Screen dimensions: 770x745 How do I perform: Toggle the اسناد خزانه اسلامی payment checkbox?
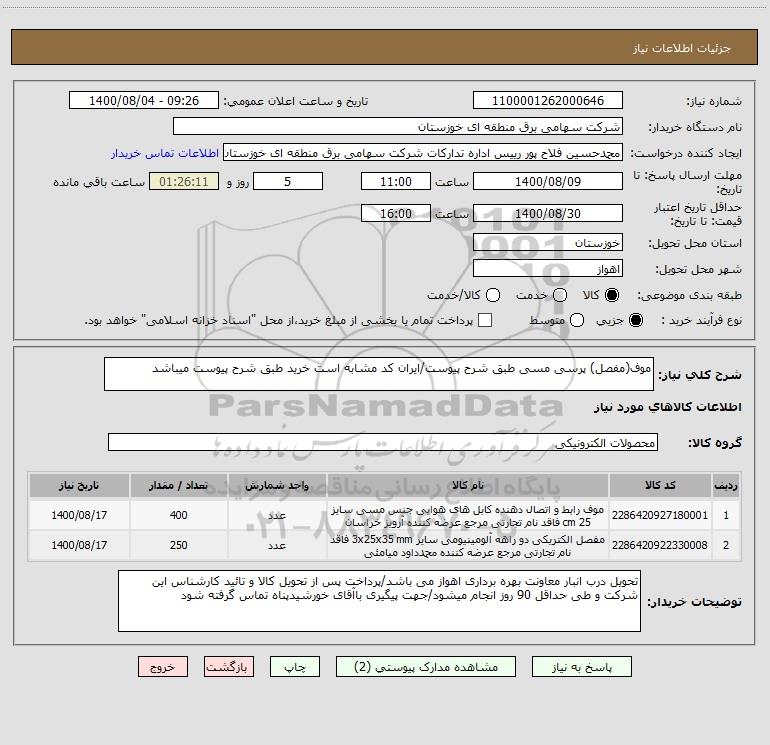(485, 320)
